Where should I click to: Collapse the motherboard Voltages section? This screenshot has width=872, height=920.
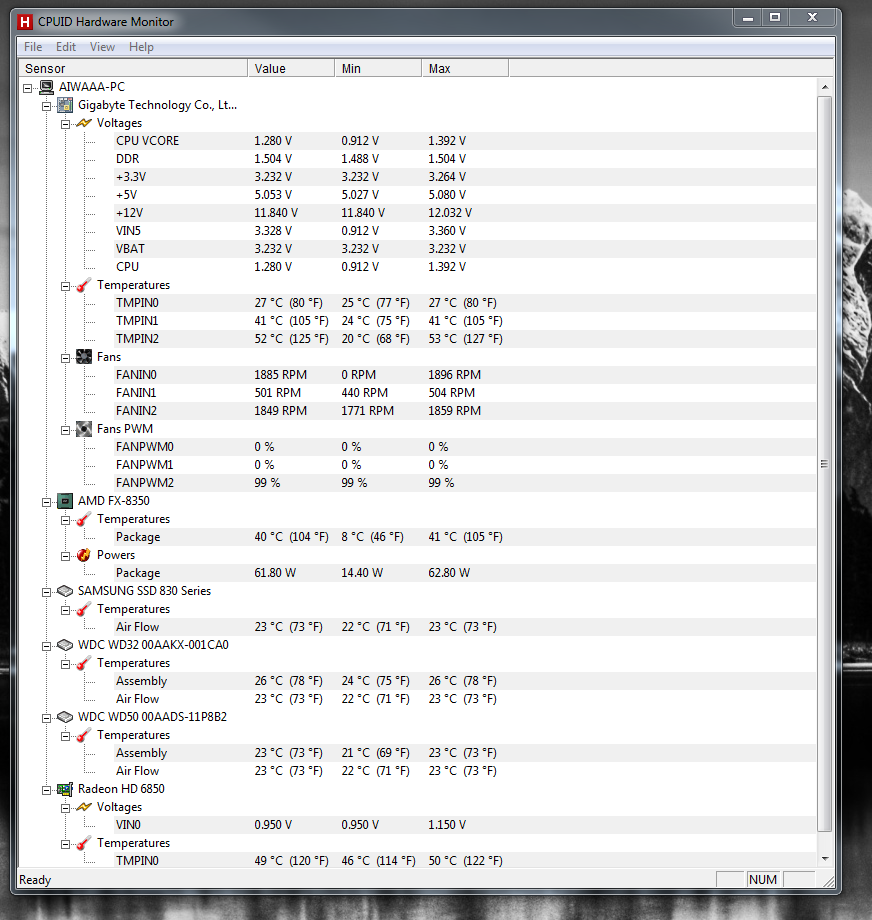[65, 124]
